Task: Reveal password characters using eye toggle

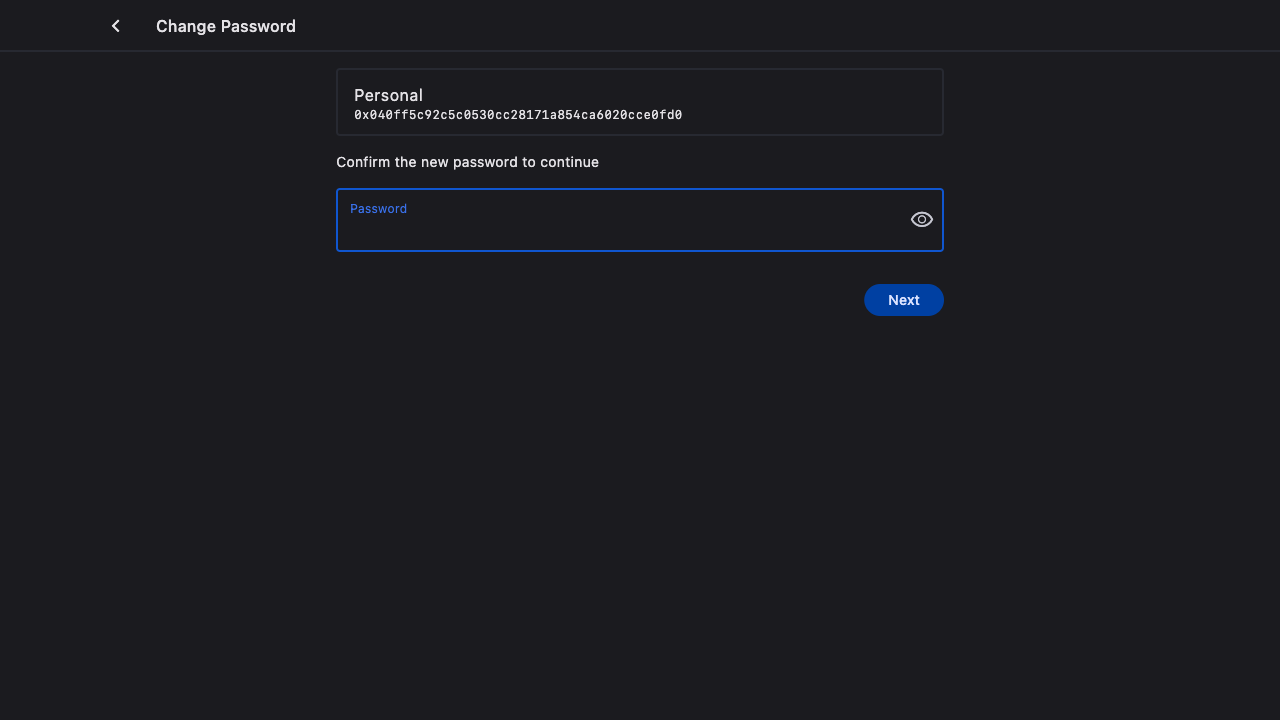Action: click(x=921, y=220)
